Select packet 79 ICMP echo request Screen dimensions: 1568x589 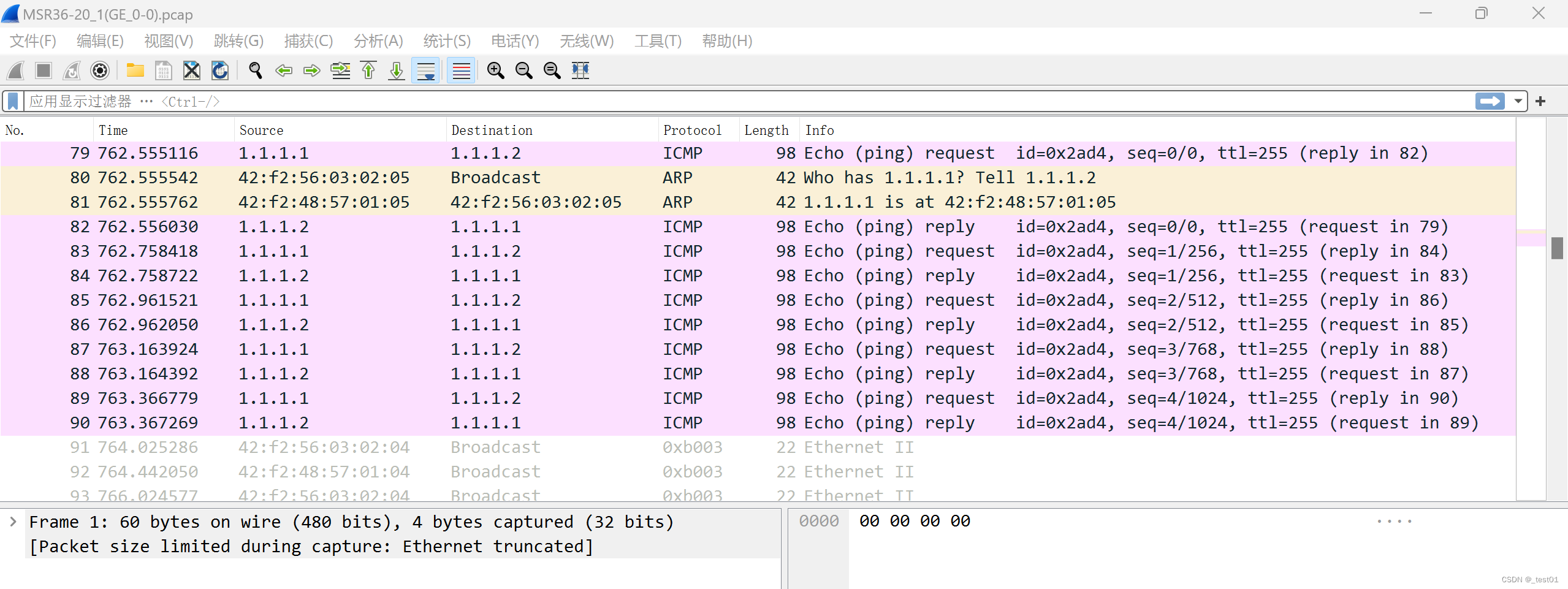tap(758, 153)
